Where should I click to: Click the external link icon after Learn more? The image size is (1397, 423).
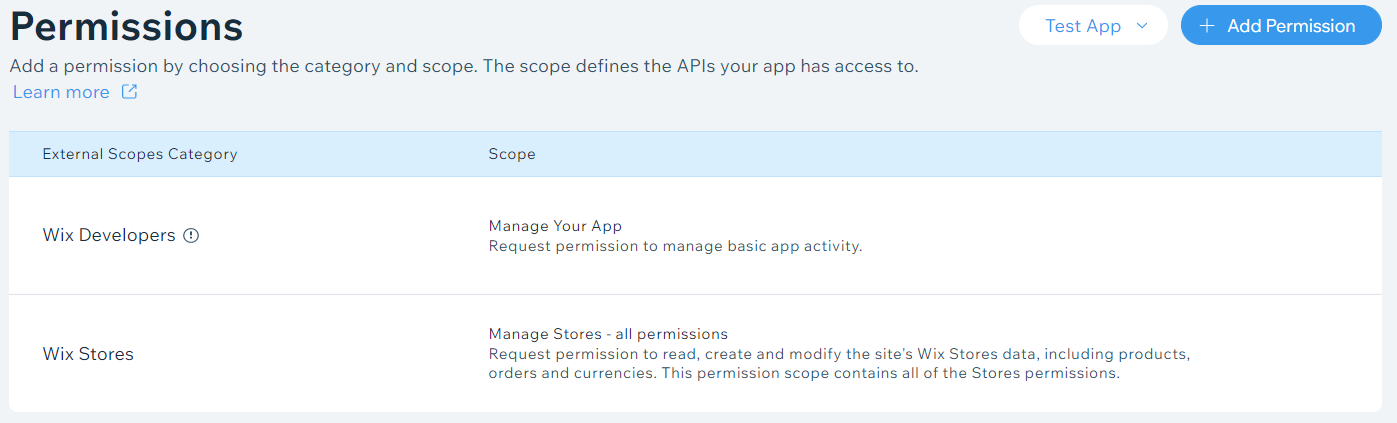pos(129,92)
